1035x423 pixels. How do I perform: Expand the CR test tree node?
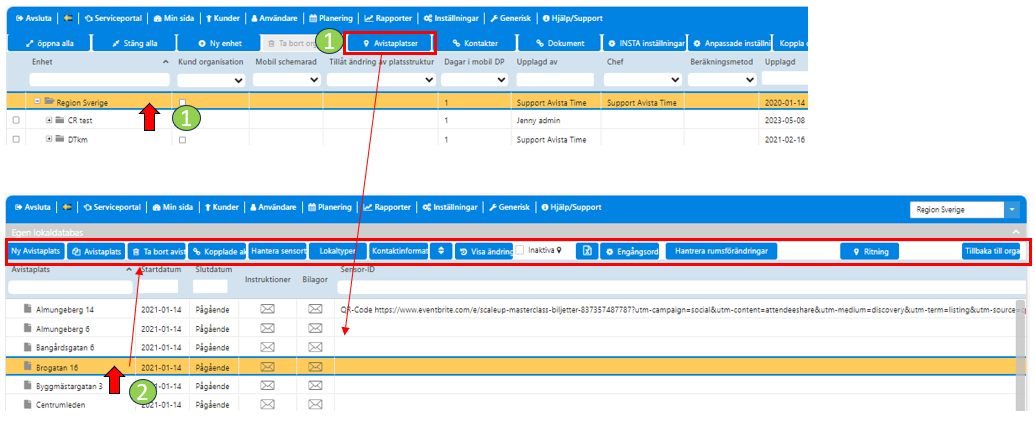click(49, 121)
